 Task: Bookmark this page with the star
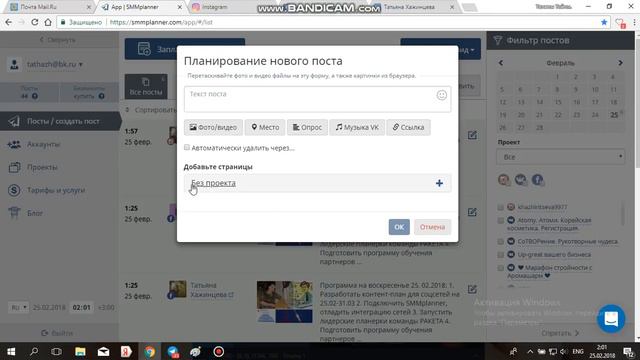pos(604,22)
